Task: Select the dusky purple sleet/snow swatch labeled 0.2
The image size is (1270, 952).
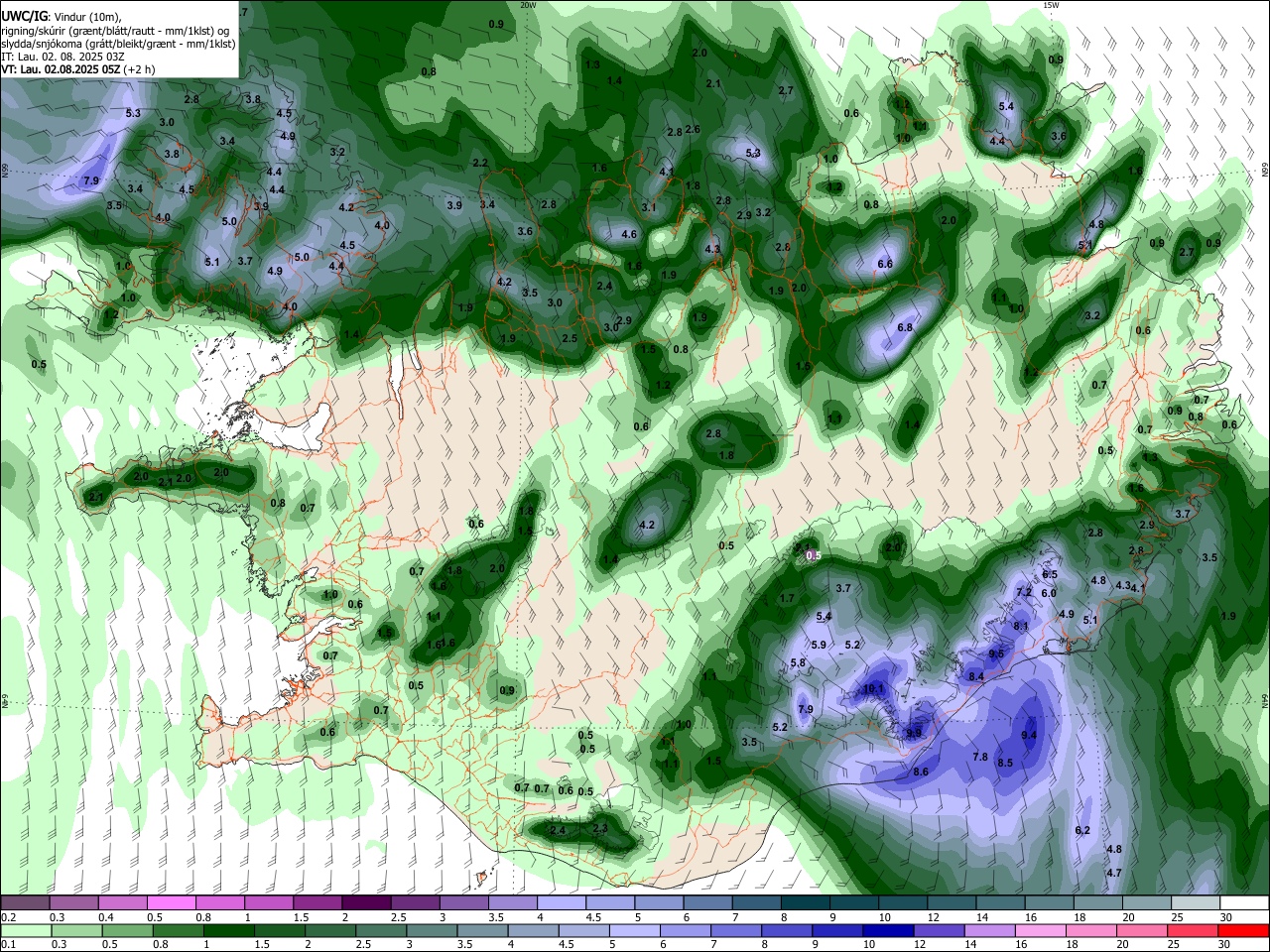Action: click(25, 902)
